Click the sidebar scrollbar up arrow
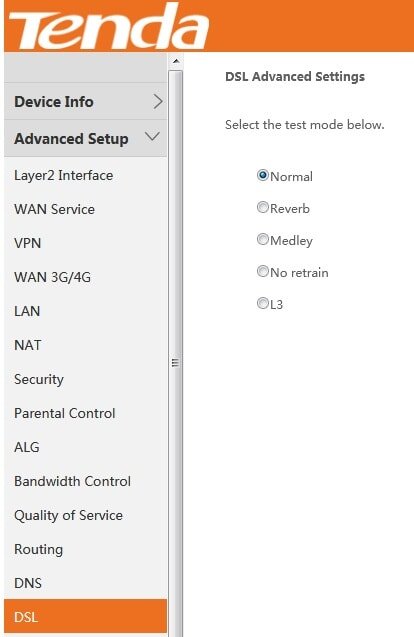 coord(176,61)
